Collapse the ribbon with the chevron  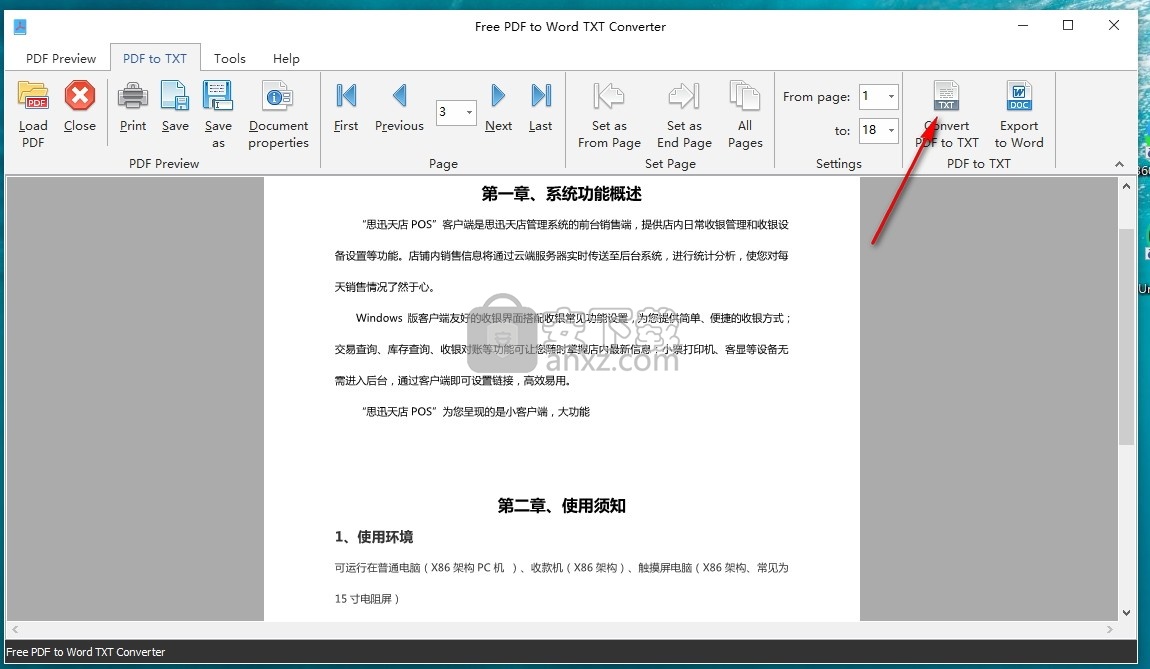pos(1119,164)
